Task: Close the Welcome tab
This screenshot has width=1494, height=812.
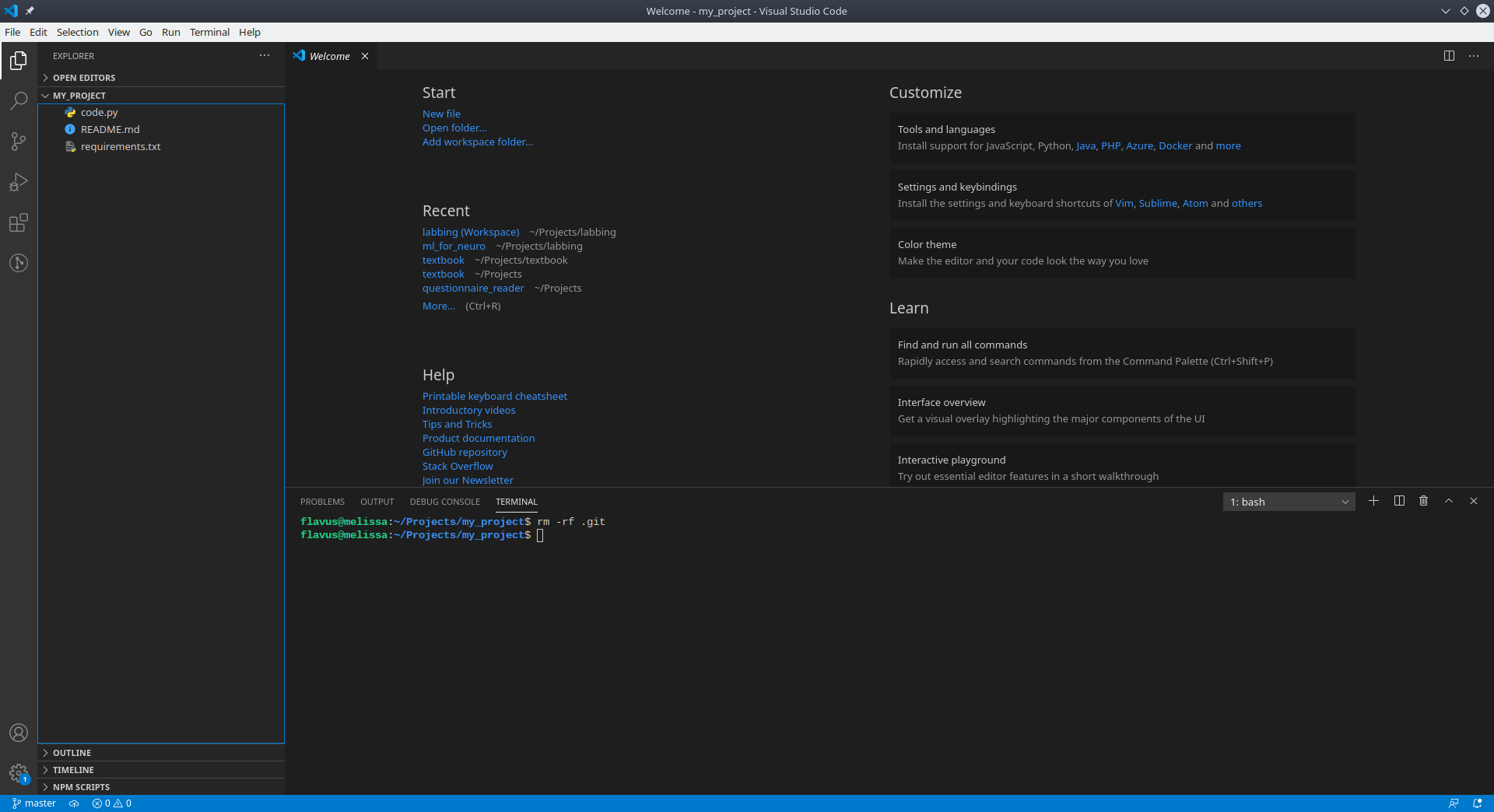Action: [365, 56]
